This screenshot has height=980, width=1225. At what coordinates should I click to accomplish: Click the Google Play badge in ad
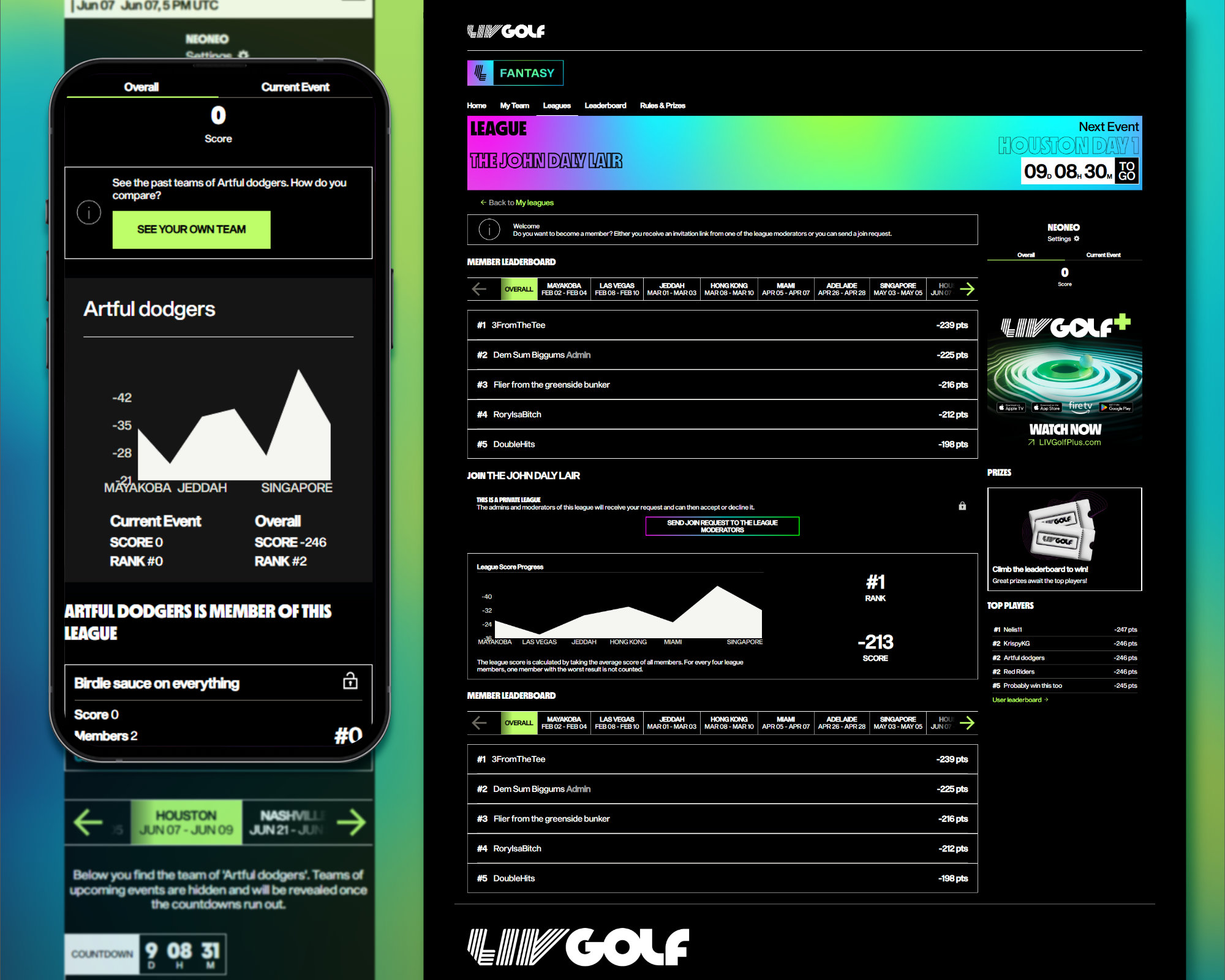pyautogui.click(x=1115, y=407)
